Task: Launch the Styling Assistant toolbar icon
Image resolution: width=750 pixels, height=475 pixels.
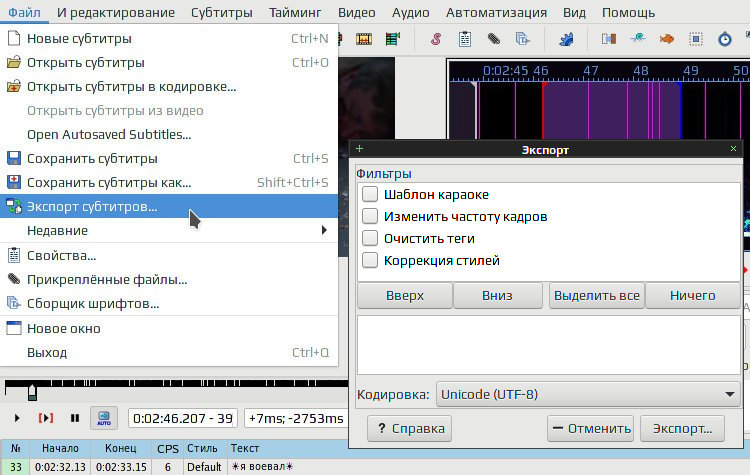Action: point(638,39)
